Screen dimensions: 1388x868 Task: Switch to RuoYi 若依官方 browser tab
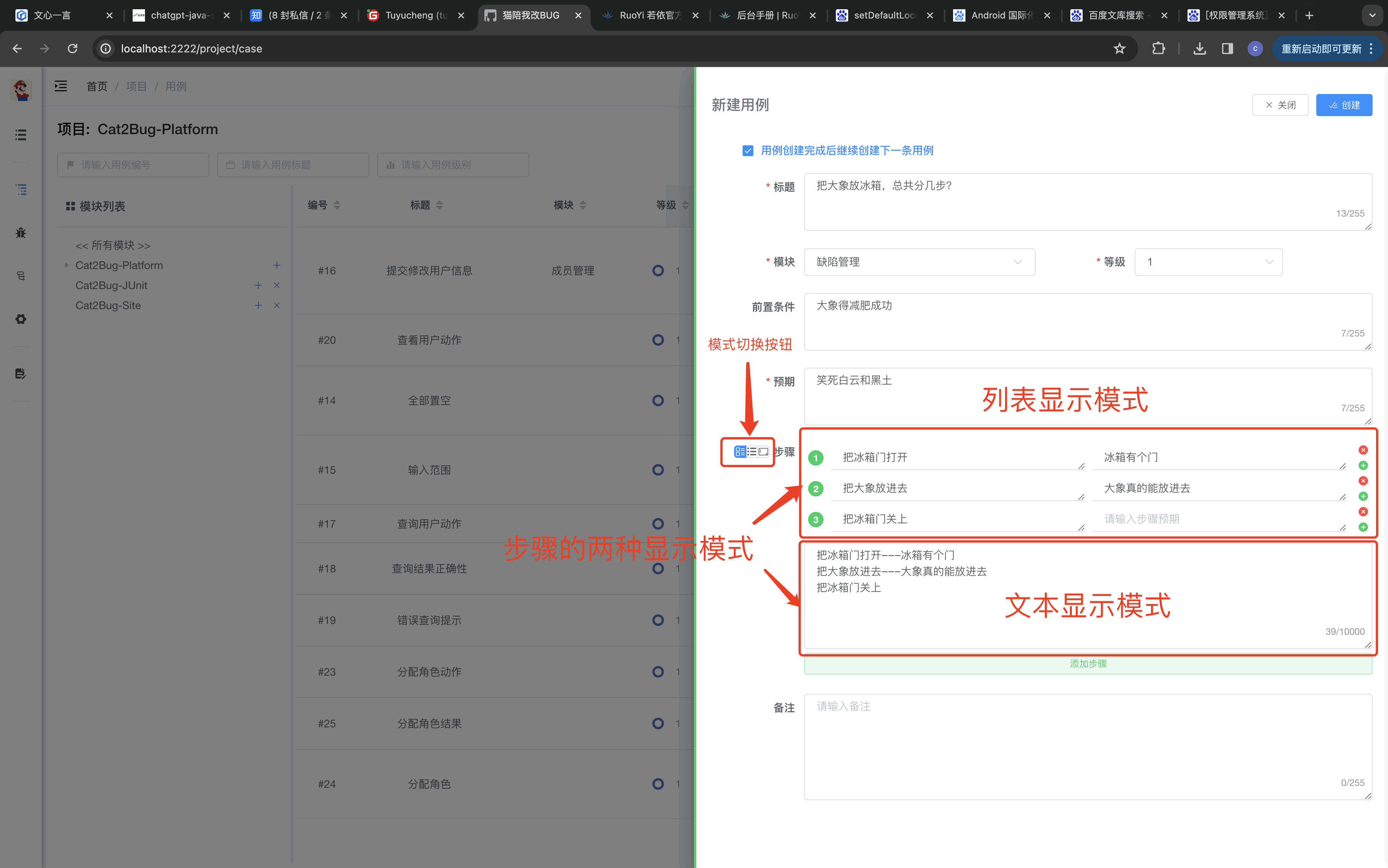pos(650,15)
